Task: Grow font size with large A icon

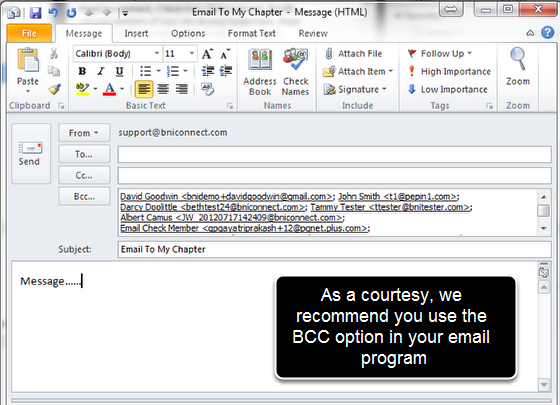Action: (208, 54)
